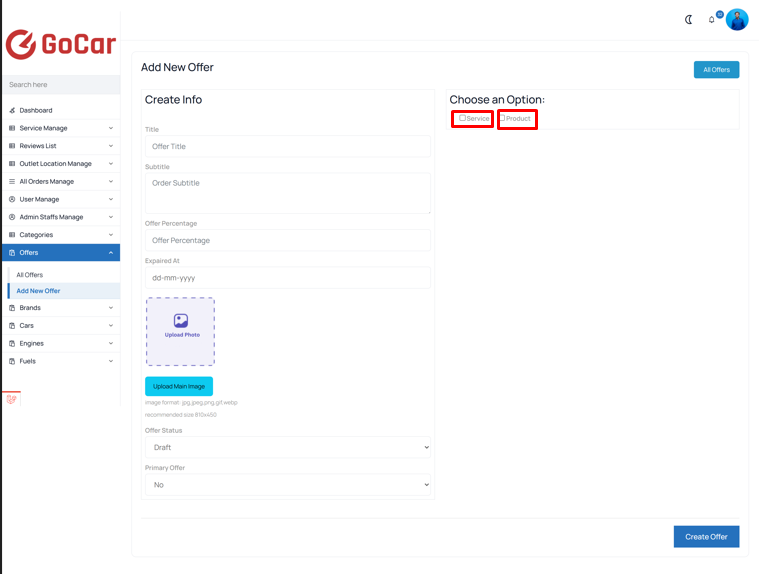Toggle dark mode moon icon

pos(688,20)
